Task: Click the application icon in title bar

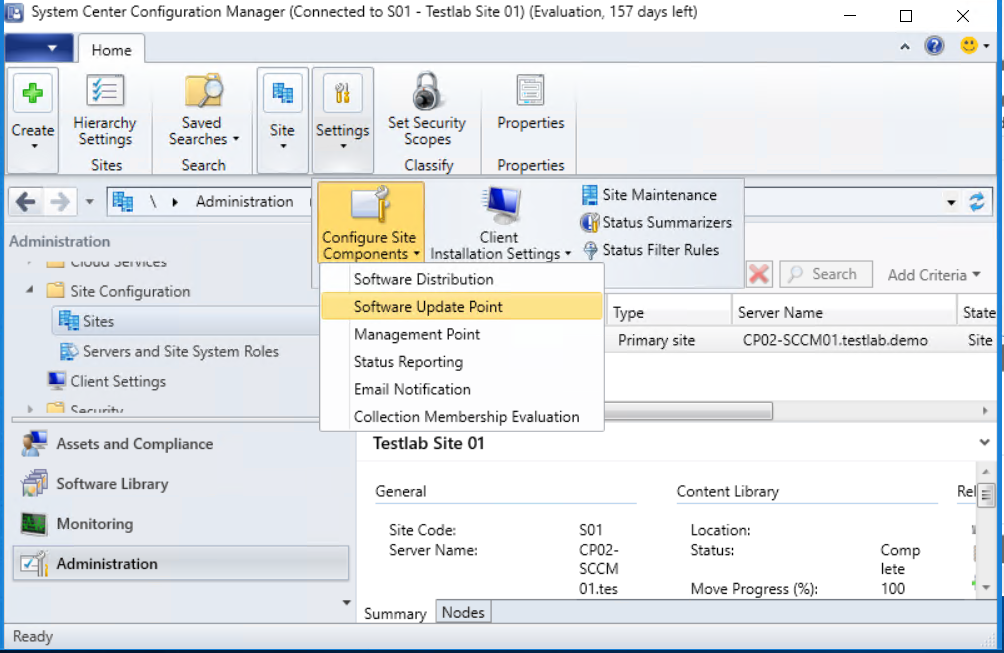Action: click(14, 12)
